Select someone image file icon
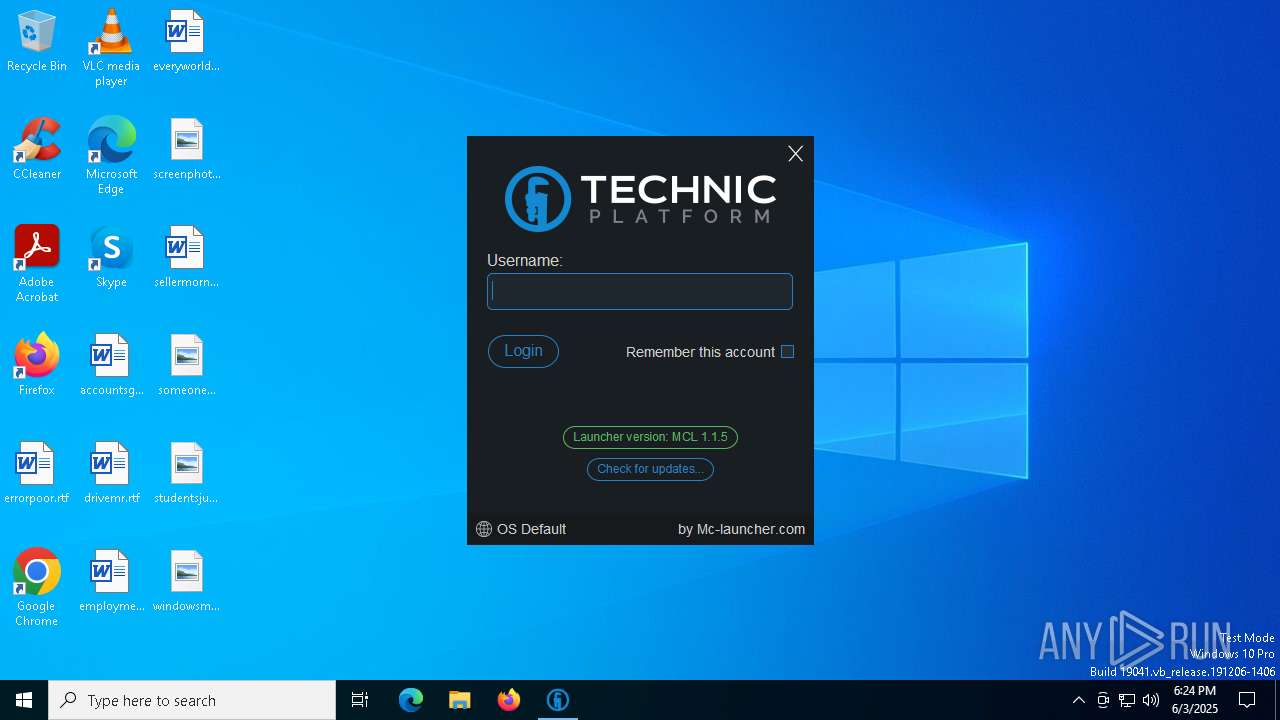The image size is (1280, 720). 186,366
